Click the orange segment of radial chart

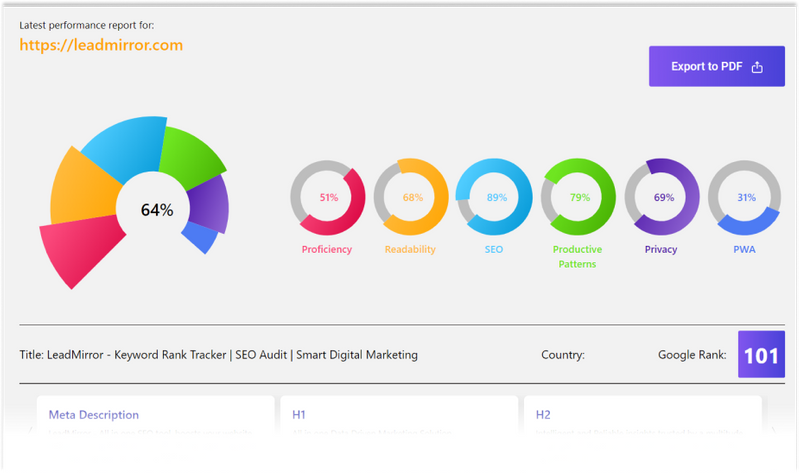tap(82, 192)
